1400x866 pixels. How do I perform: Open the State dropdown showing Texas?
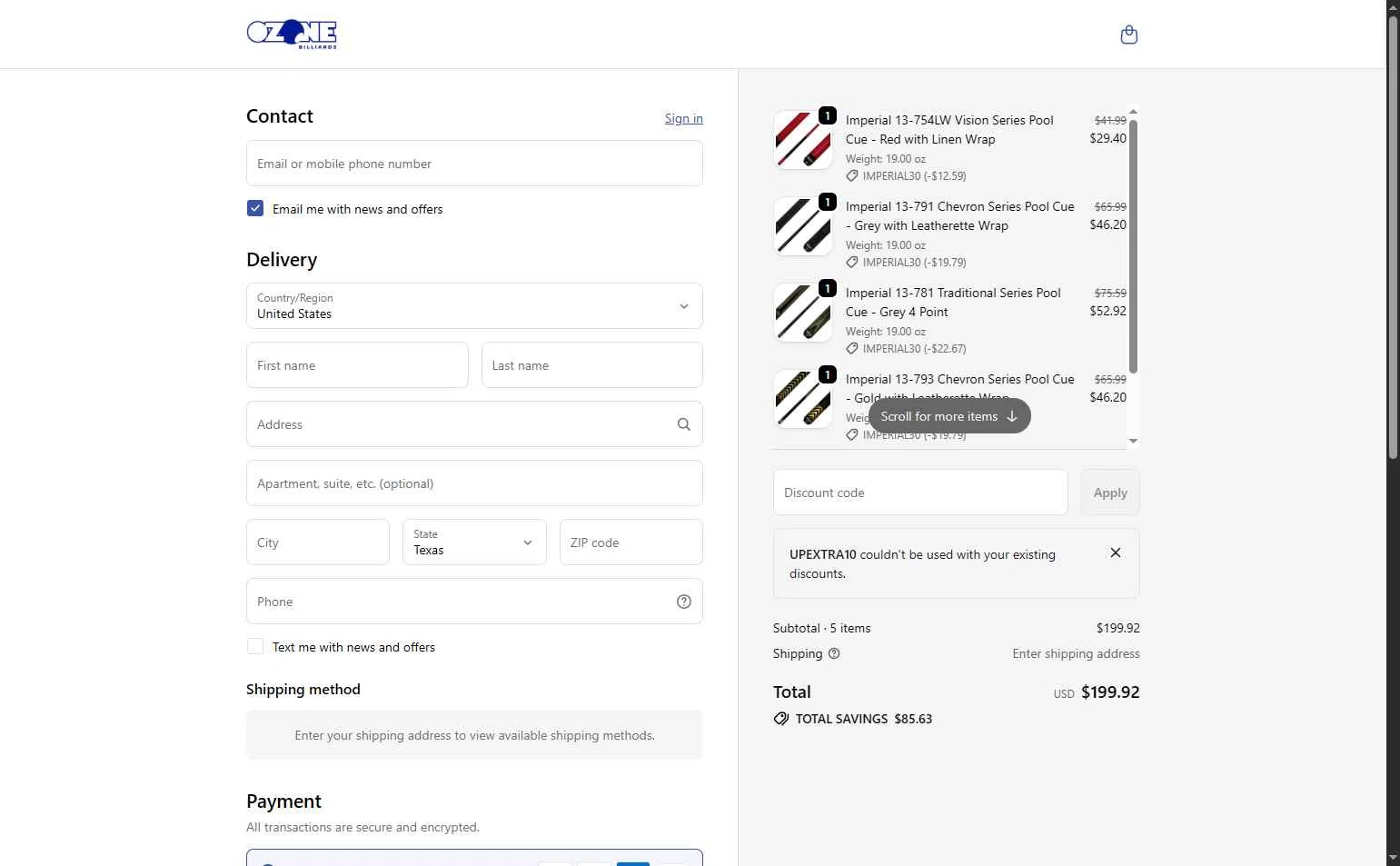[x=474, y=542]
